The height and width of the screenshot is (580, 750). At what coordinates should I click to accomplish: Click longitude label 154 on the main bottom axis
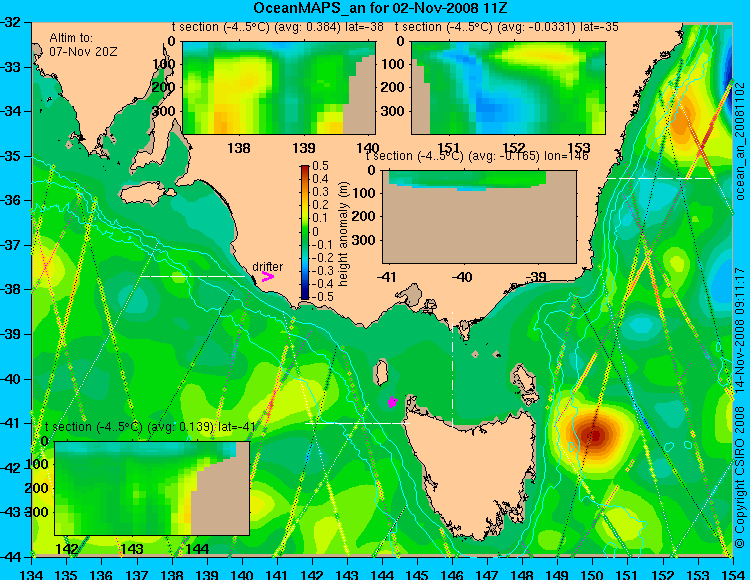pos(733,573)
